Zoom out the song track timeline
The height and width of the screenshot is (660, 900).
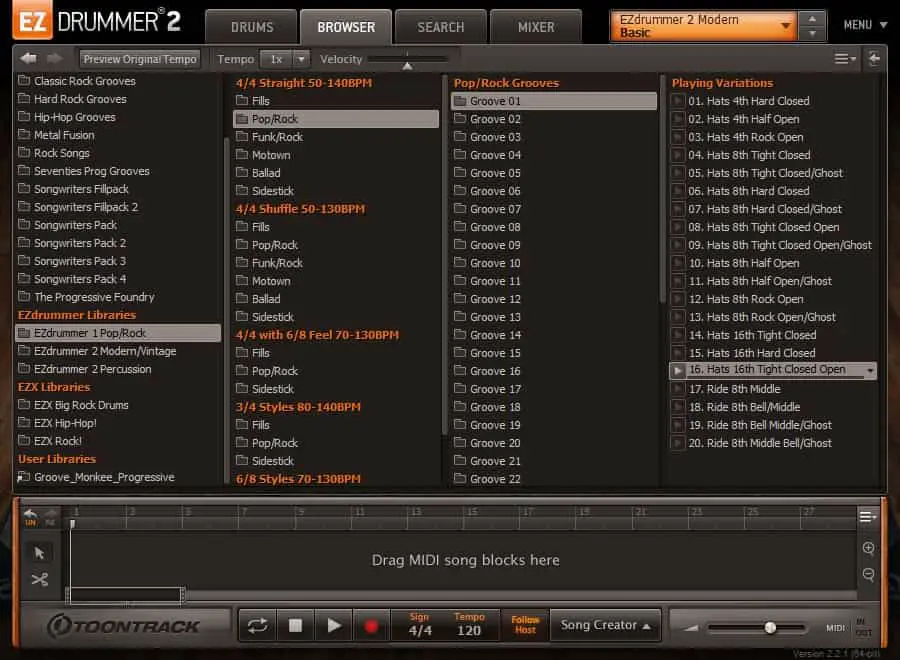tap(868, 574)
